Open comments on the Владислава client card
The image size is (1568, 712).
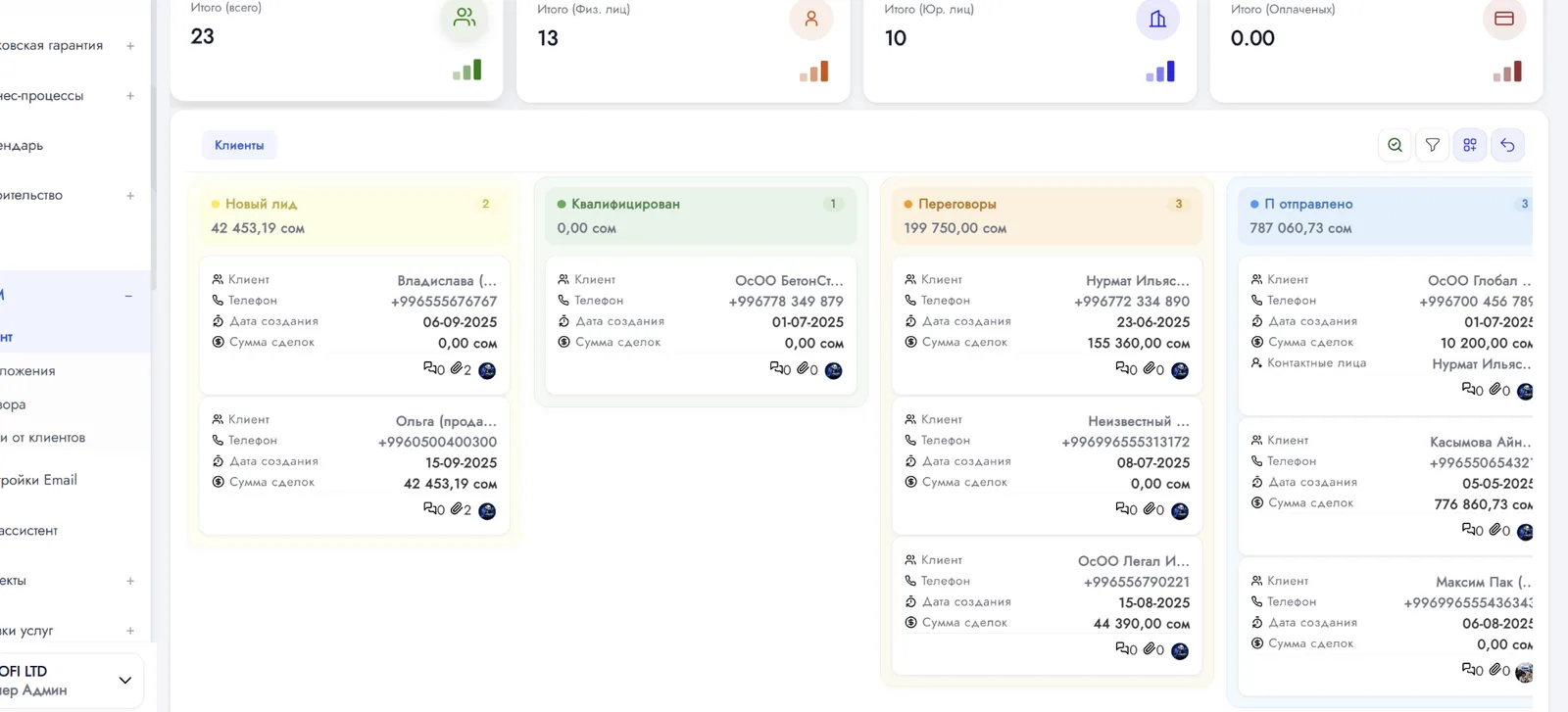click(434, 369)
